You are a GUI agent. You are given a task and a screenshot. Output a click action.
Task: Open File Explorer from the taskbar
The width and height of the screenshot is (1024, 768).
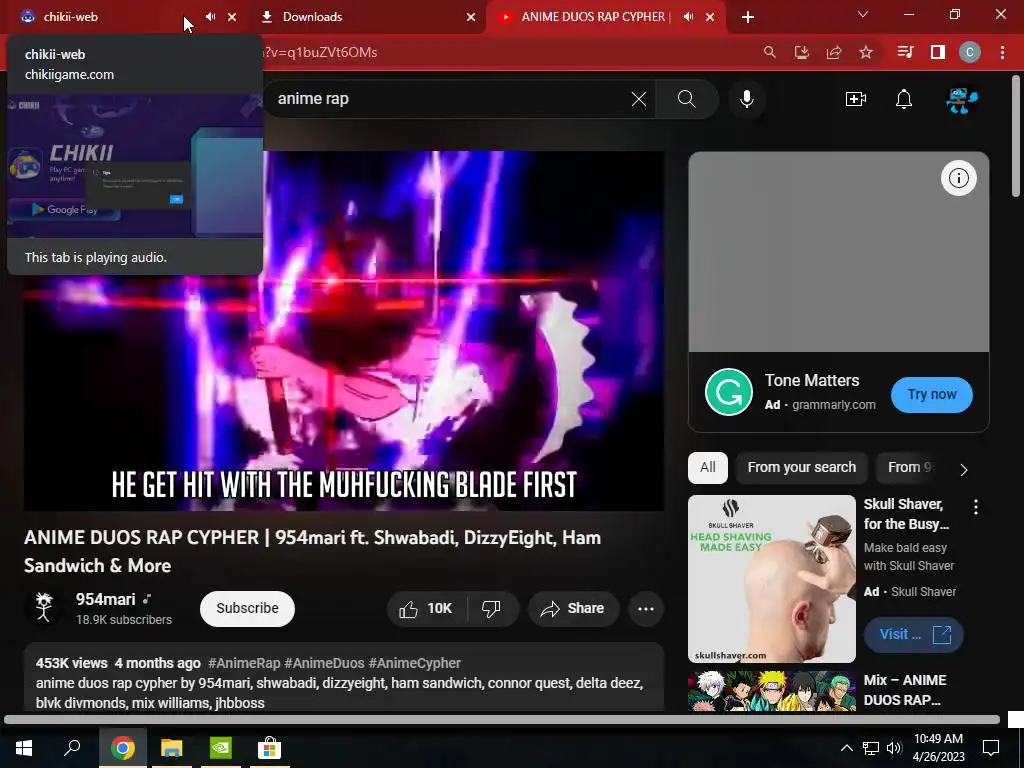pyautogui.click(x=172, y=748)
